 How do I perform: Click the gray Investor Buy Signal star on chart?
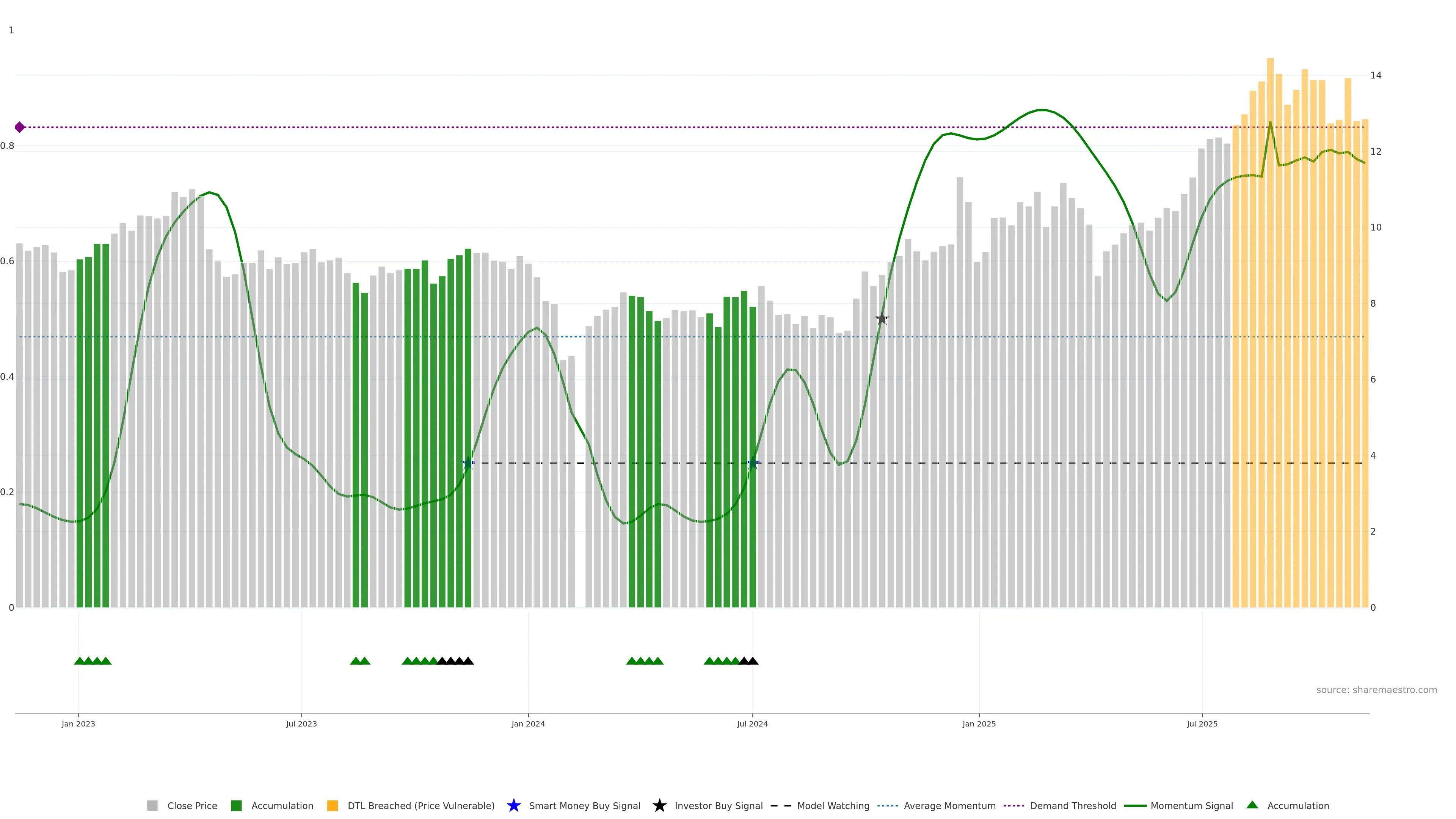882,319
